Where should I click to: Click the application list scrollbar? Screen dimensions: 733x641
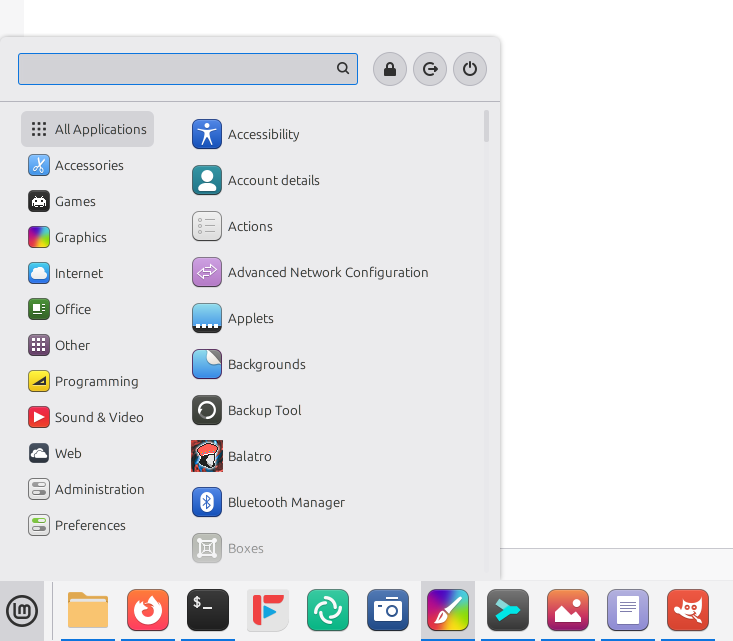486,126
